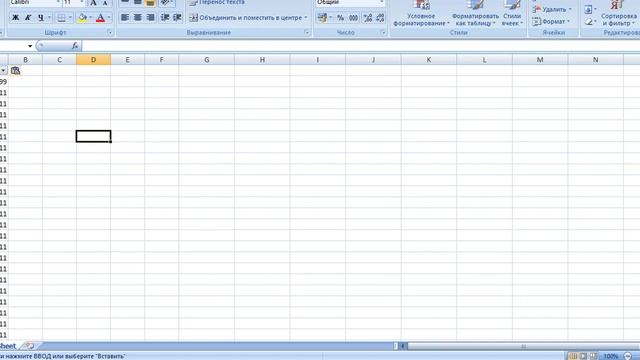This screenshot has height=360, width=640.
Task: Click Clear eraser icon
Action: pyautogui.click(x=589, y=21)
